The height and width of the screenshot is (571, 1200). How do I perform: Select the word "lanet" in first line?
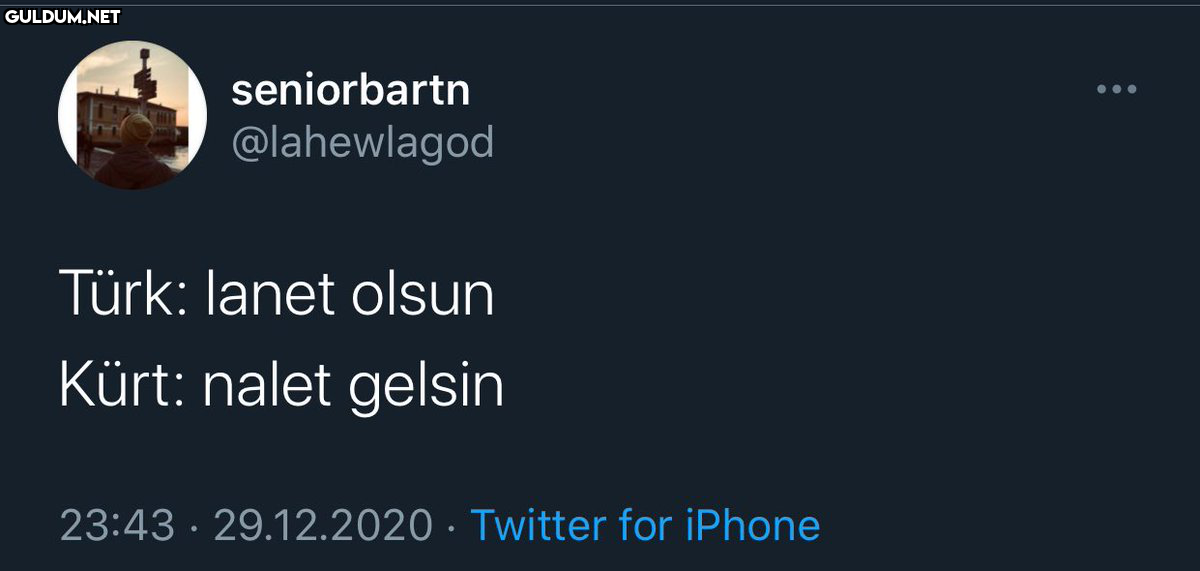coord(270,294)
